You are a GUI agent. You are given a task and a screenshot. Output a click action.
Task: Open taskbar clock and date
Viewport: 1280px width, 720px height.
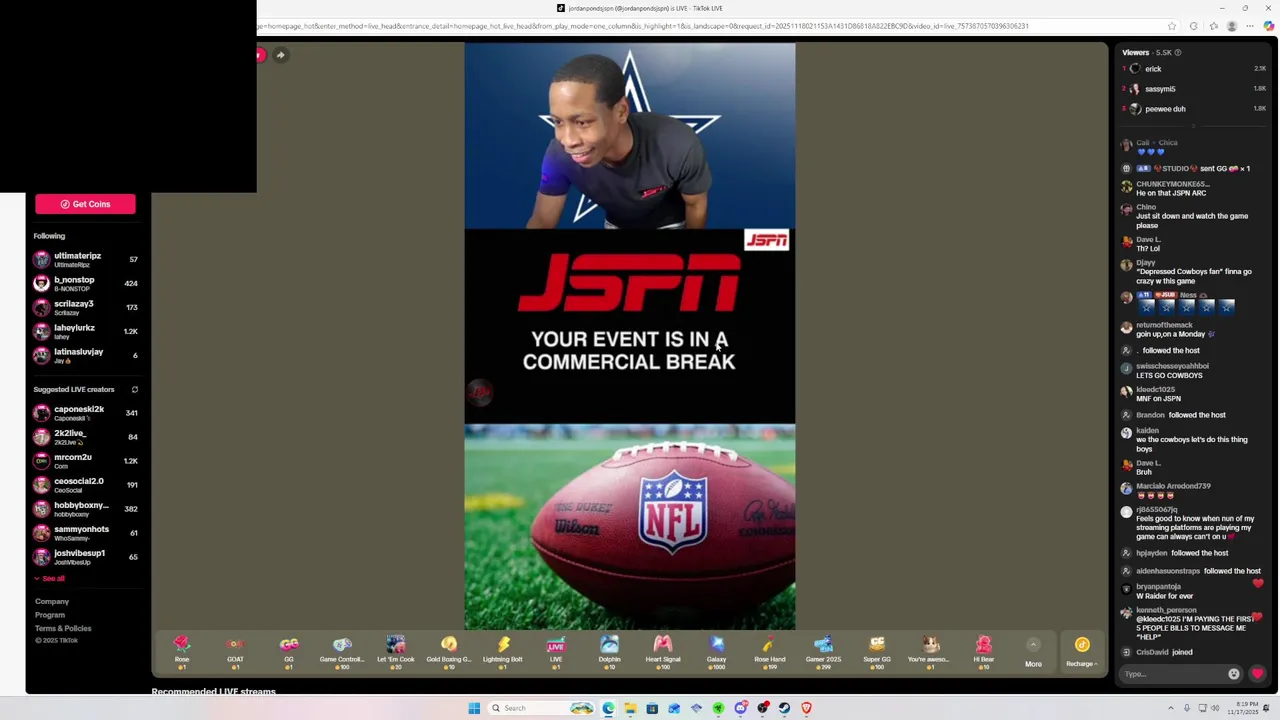pos(1245,708)
